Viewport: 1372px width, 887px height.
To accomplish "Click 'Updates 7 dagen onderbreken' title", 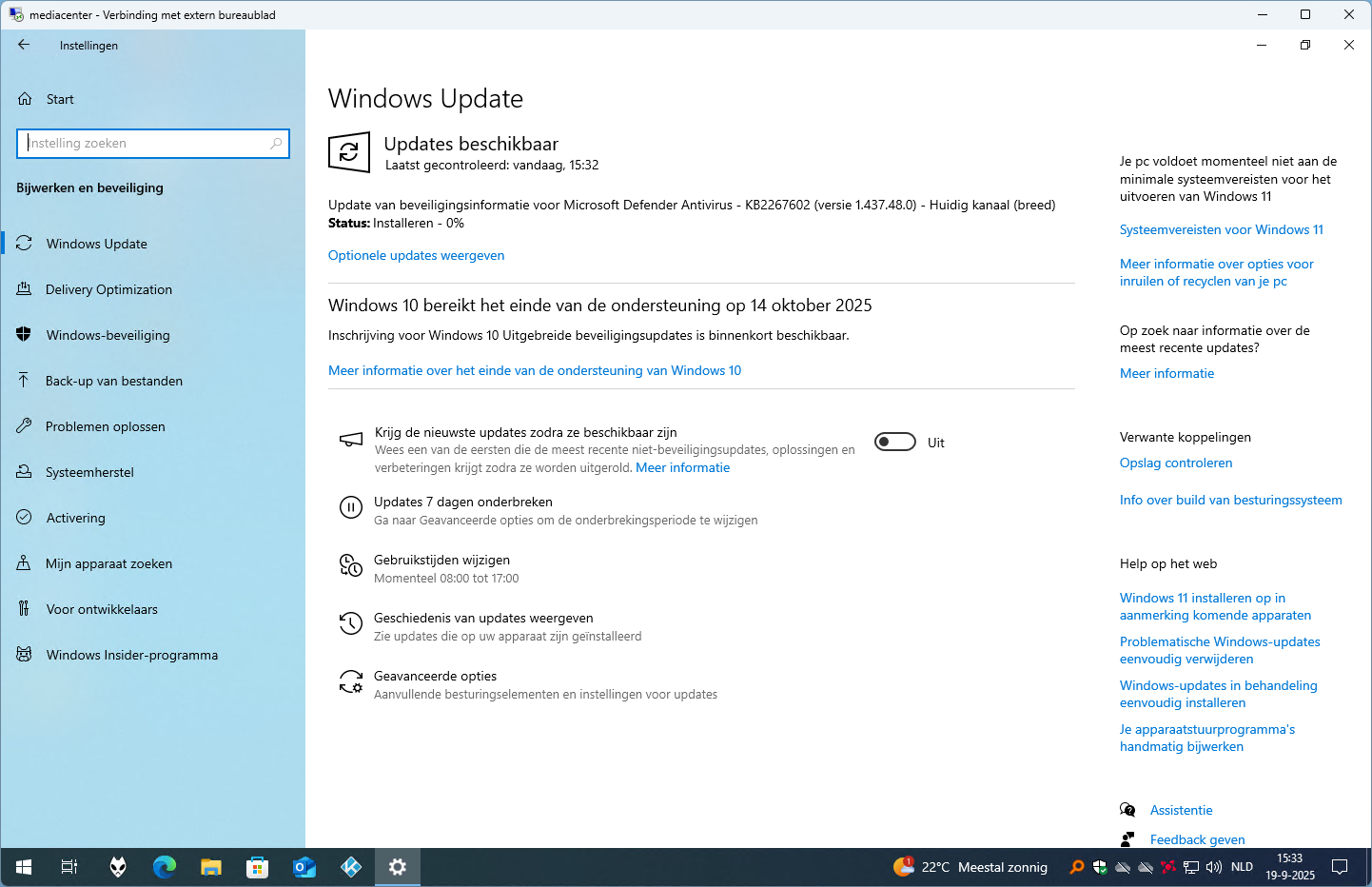I will [463, 502].
